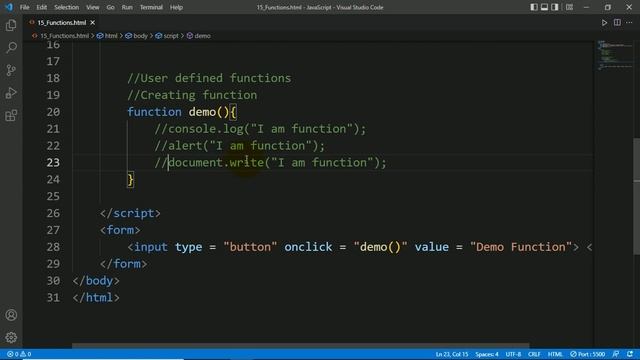Click the Ln 23, Col 15 status item
Viewport: 640px width, 360px height.
point(452,354)
